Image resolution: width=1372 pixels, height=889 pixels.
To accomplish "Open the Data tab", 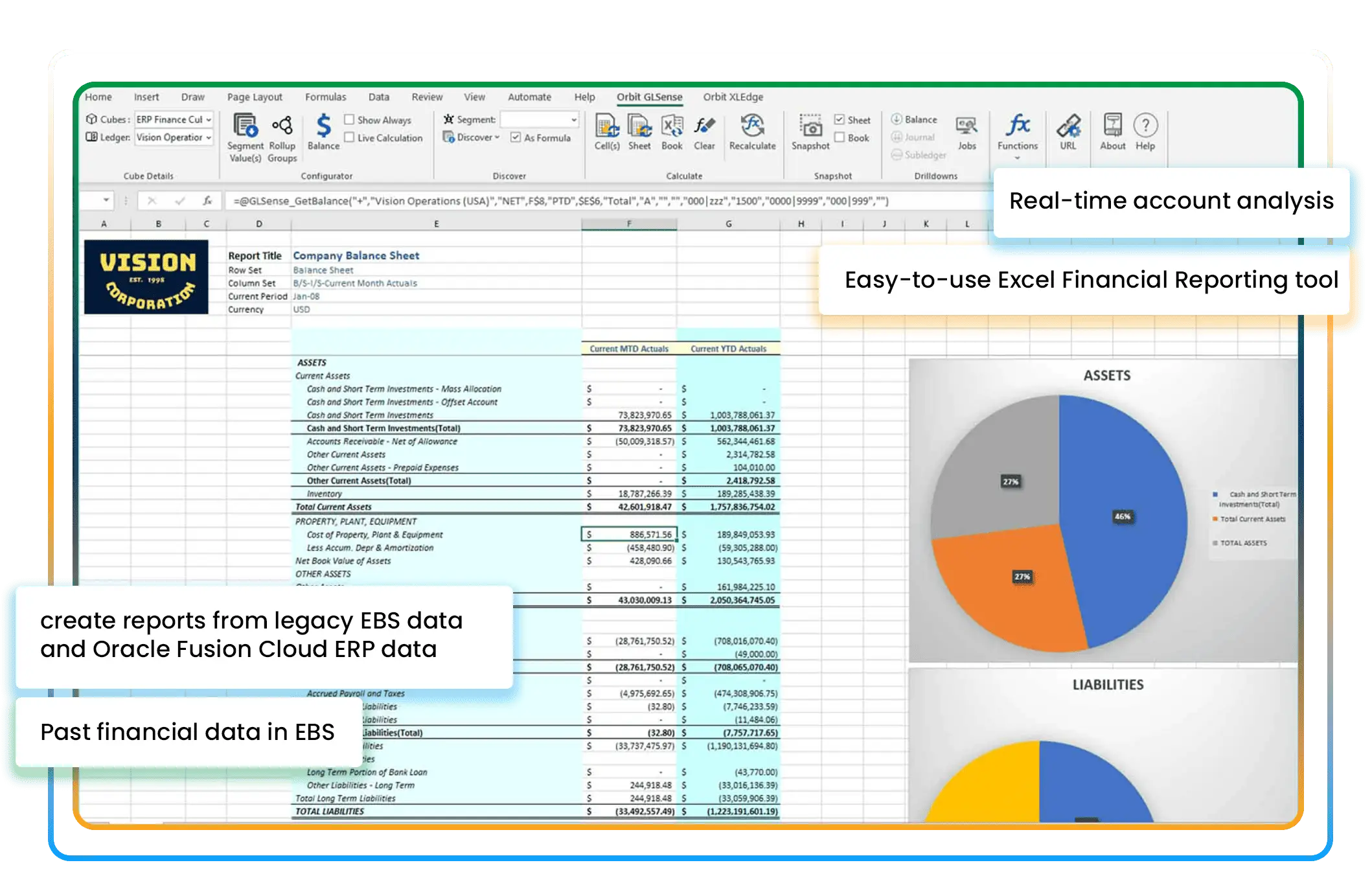I will (379, 97).
